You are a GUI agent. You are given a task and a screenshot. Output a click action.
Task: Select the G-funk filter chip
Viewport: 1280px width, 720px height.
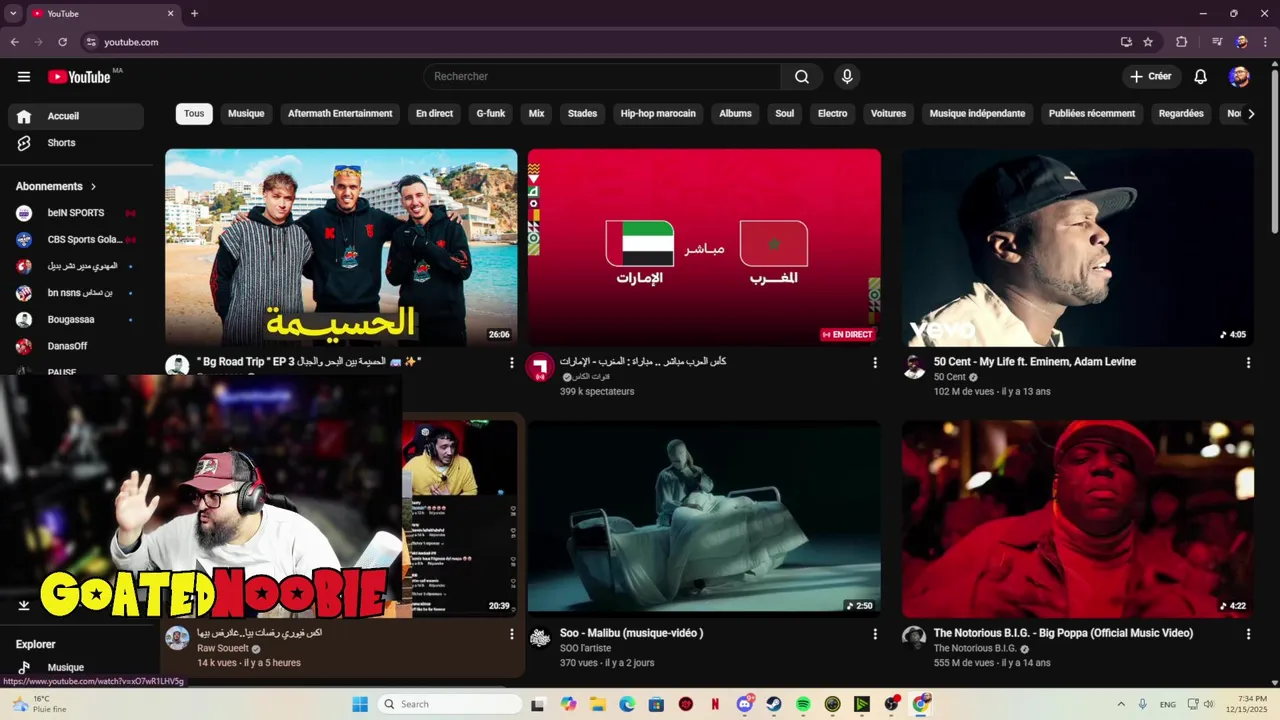click(491, 114)
